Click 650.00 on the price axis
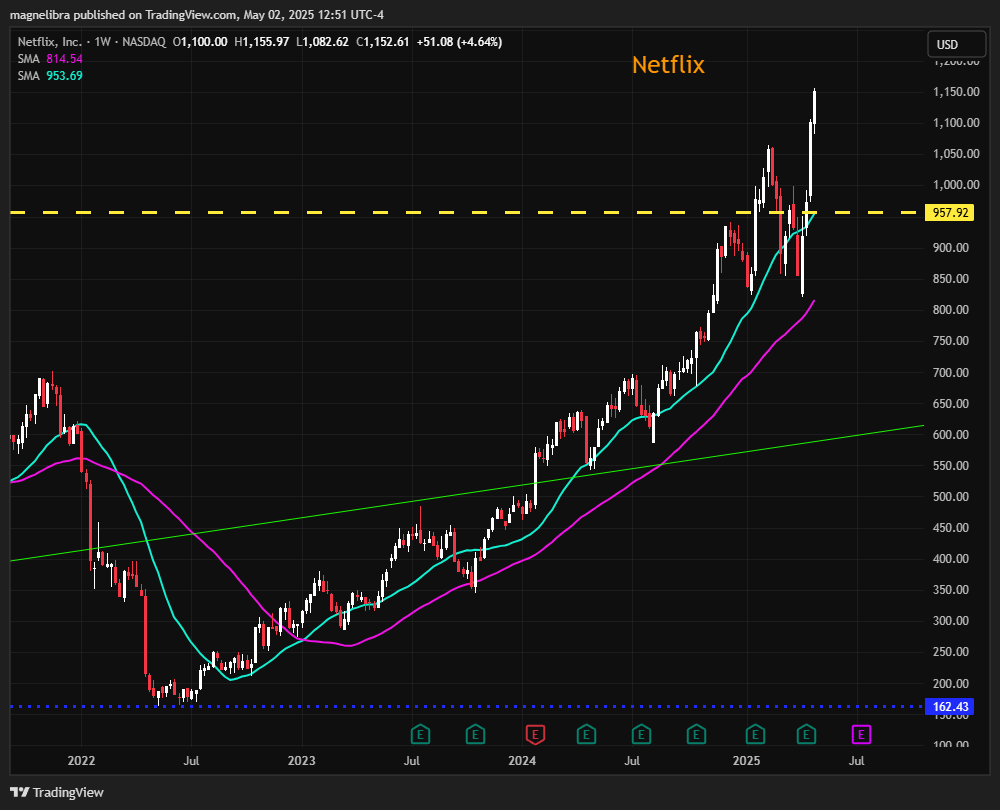The height and width of the screenshot is (810, 1000). click(x=950, y=404)
